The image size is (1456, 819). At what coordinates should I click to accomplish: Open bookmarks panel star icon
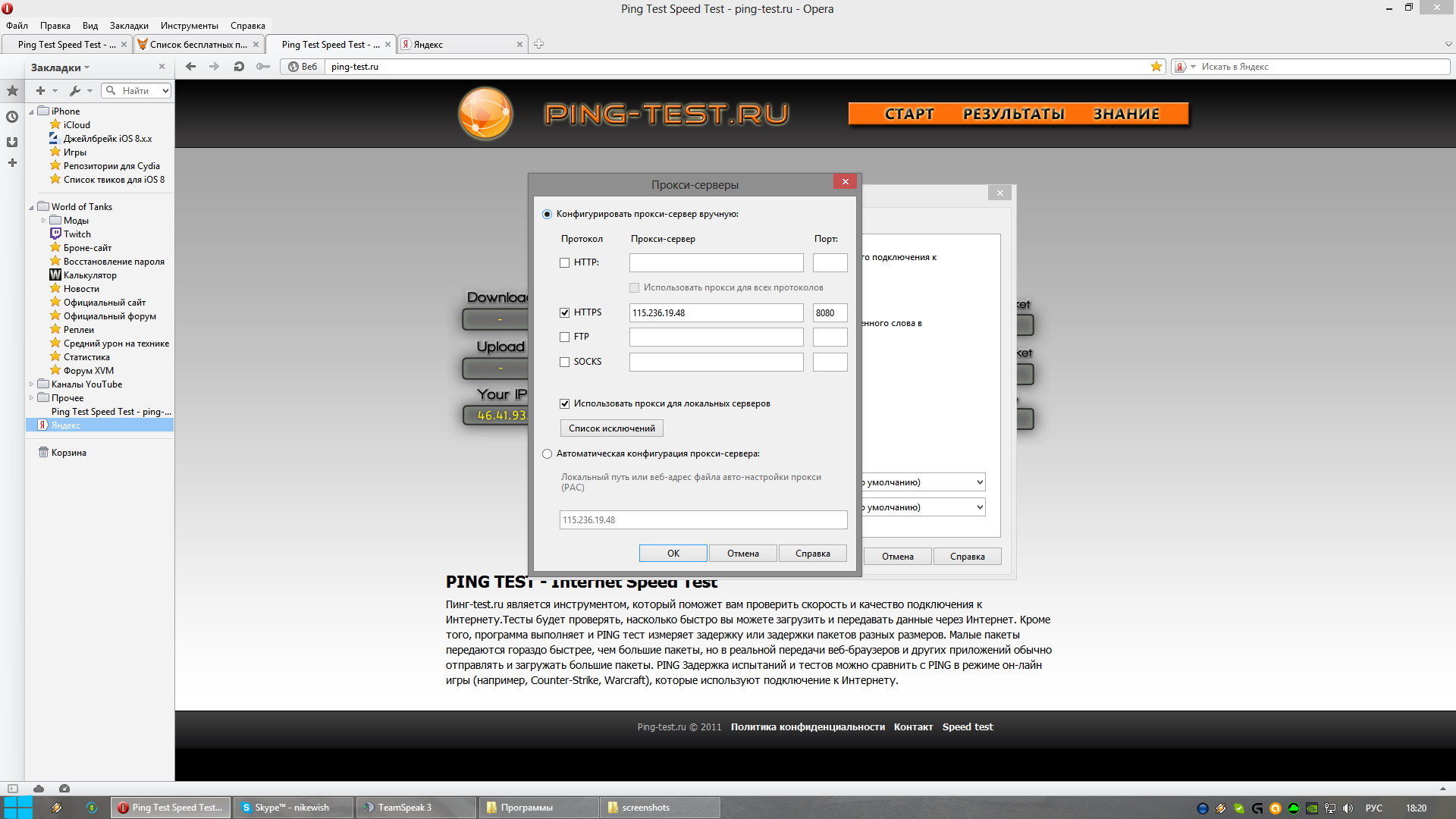point(12,91)
